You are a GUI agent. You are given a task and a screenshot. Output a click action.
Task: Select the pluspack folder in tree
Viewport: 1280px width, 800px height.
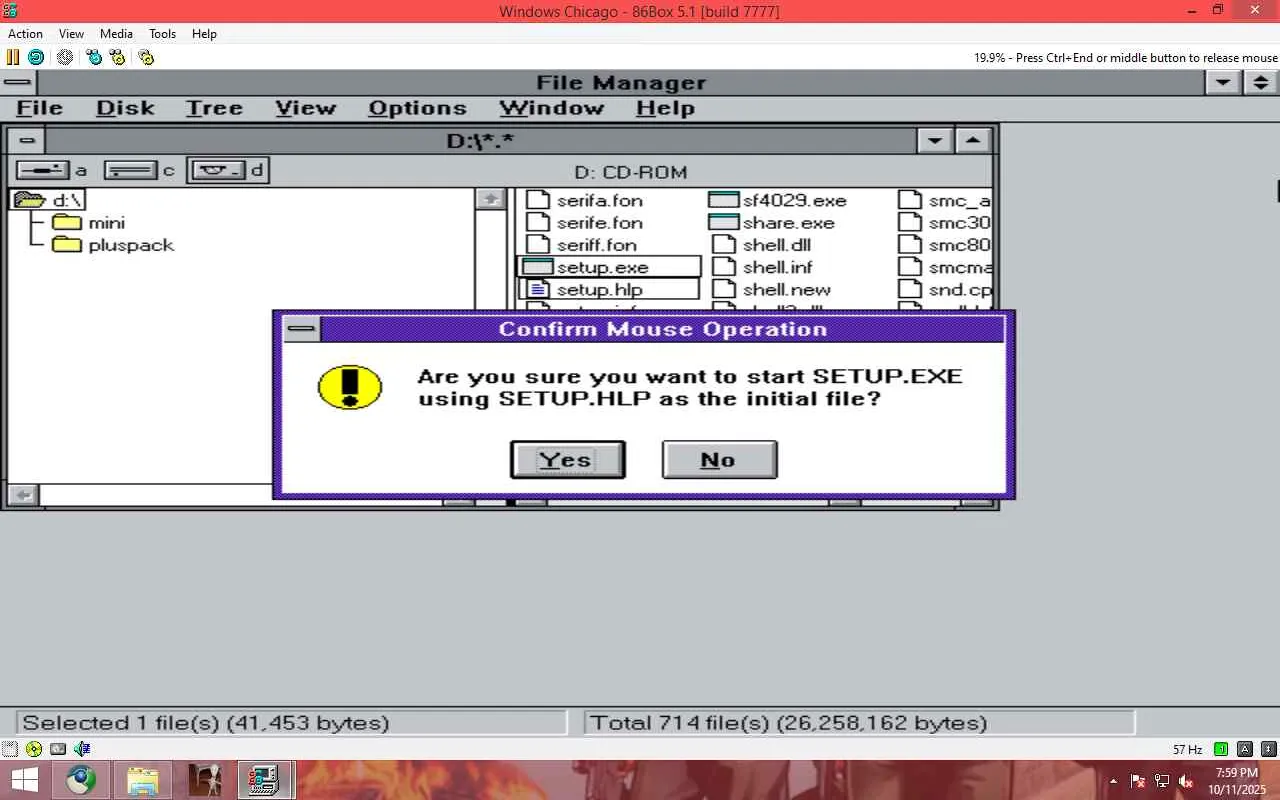click(131, 245)
